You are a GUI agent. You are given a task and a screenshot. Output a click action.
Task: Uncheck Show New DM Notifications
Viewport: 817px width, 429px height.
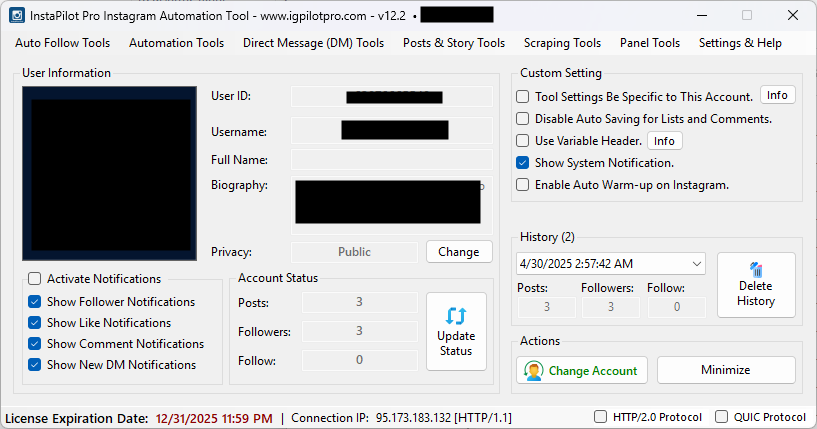point(34,365)
